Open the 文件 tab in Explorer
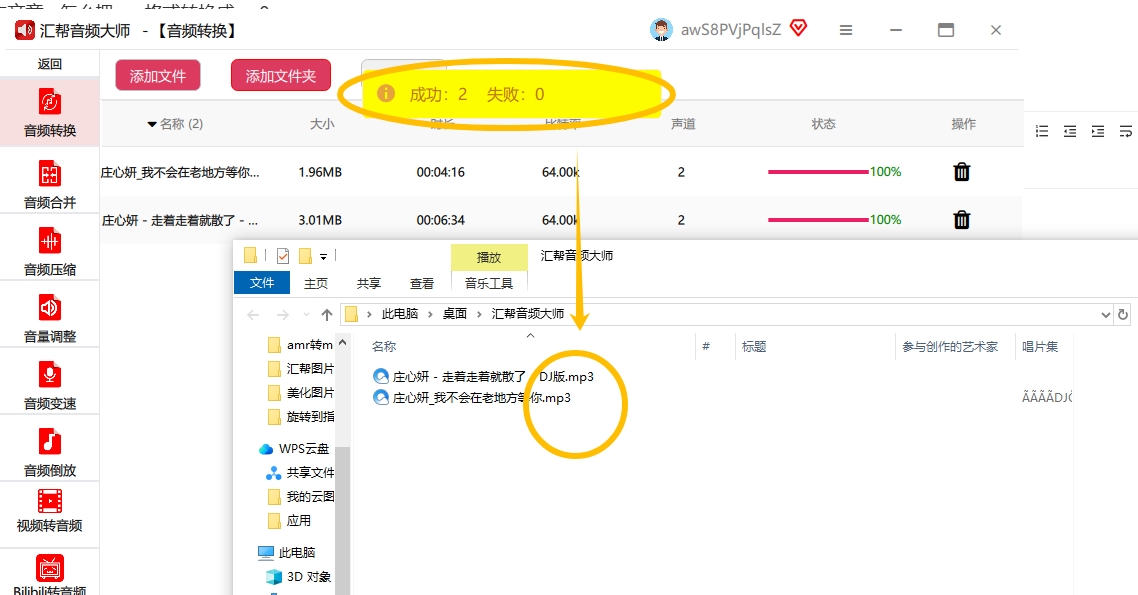This screenshot has width=1138, height=595. tap(262, 282)
